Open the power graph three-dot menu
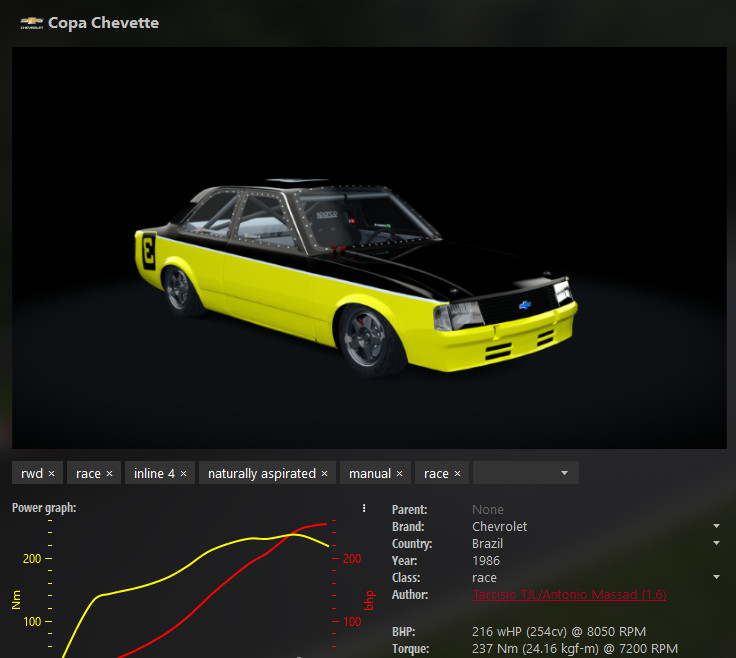 click(364, 508)
